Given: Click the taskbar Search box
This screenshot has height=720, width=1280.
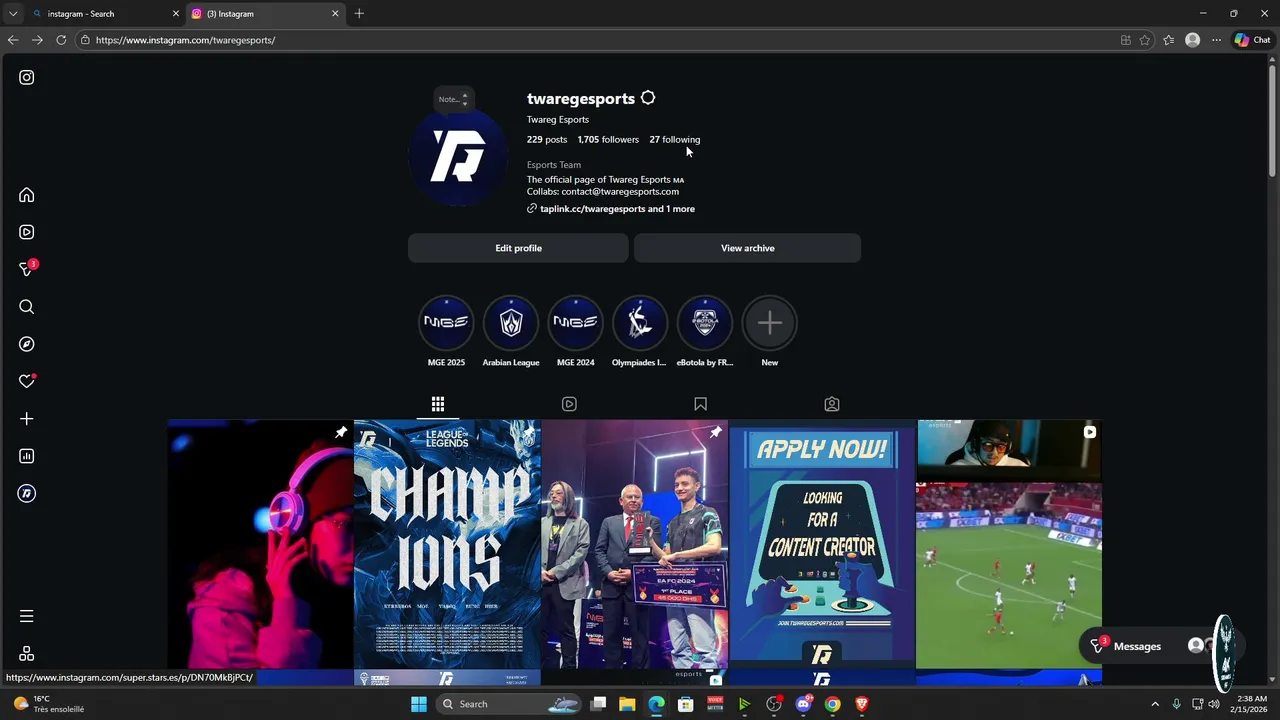Looking at the screenshot, I should (509, 704).
